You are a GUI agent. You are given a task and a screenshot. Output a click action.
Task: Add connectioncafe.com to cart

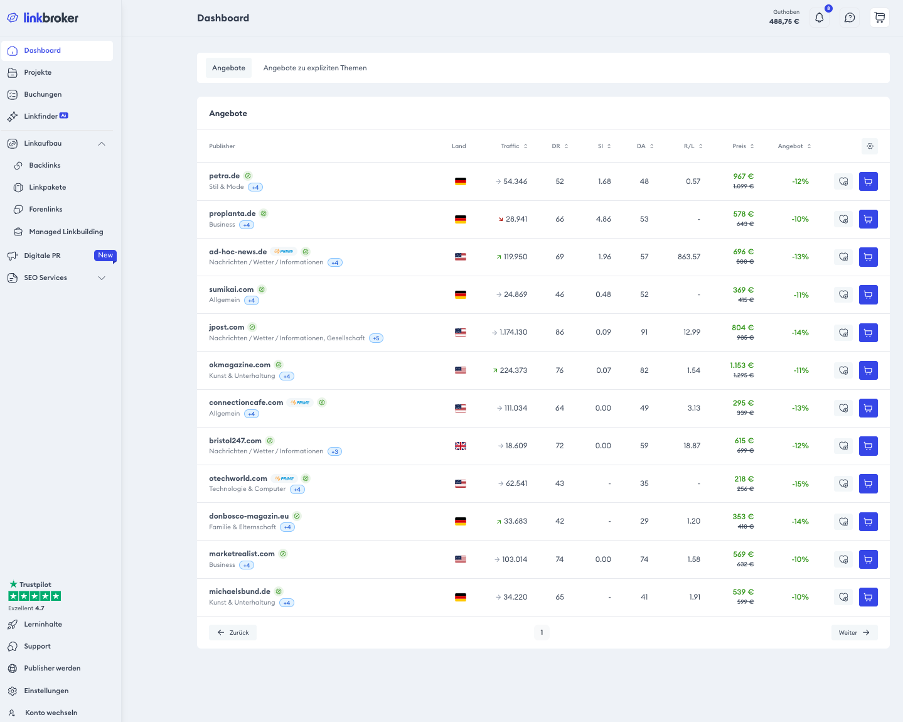coord(868,408)
